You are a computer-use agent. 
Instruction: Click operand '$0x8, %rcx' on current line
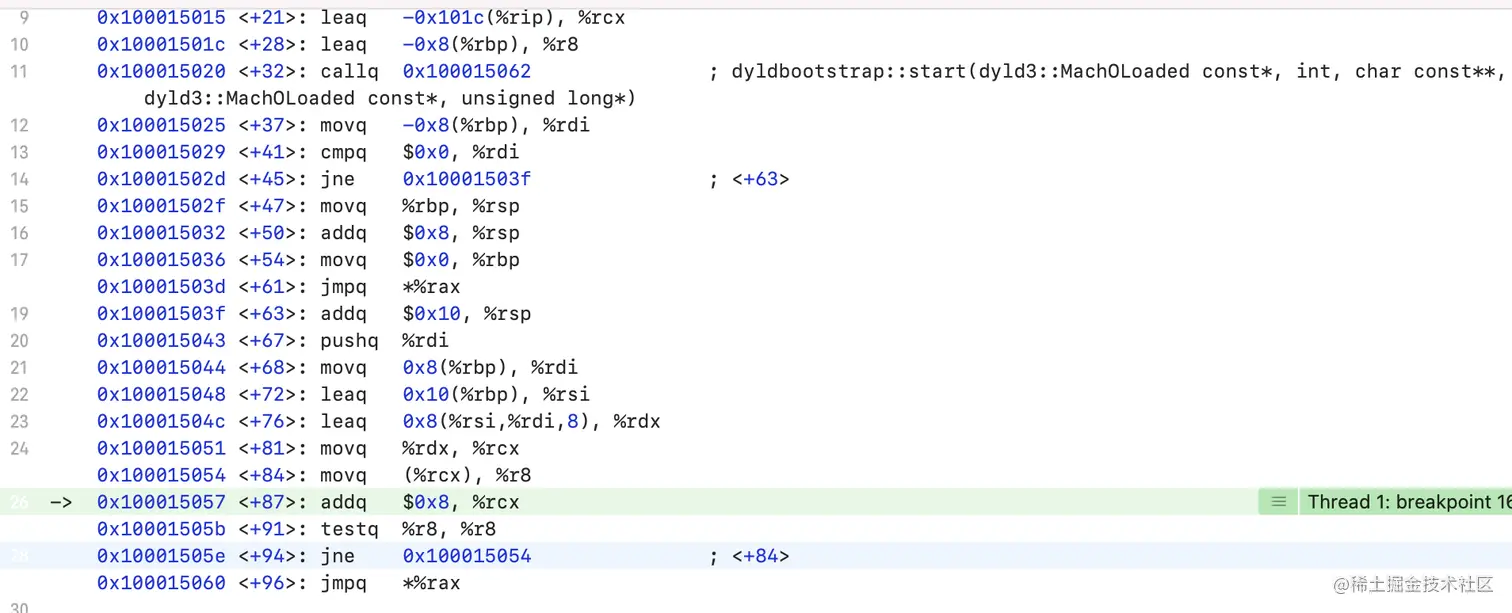(461, 502)
